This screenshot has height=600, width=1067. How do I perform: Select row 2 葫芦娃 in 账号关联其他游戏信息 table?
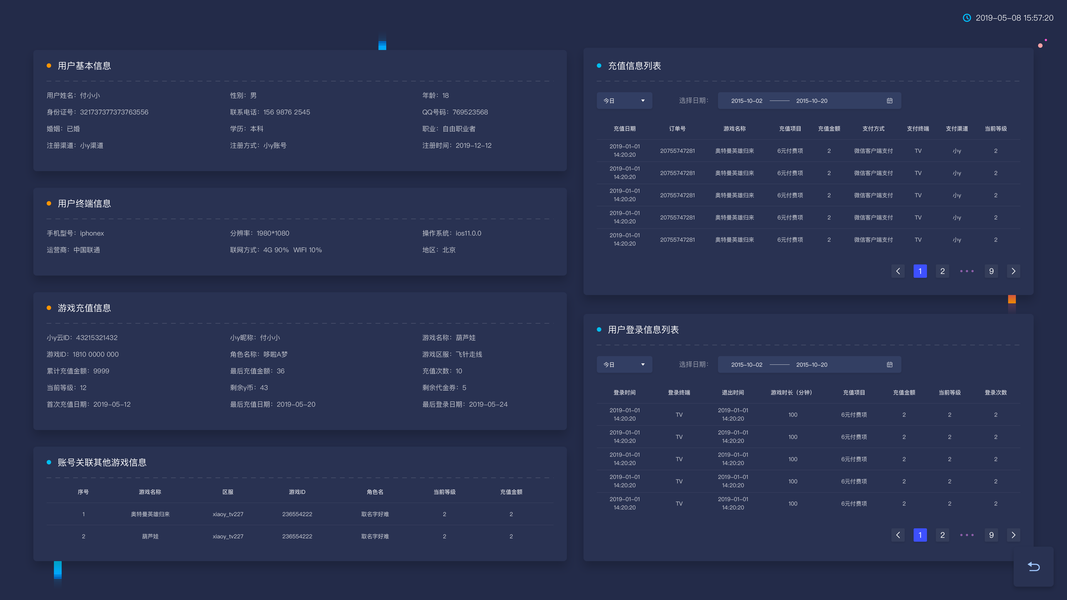click(x=299, y=537)
